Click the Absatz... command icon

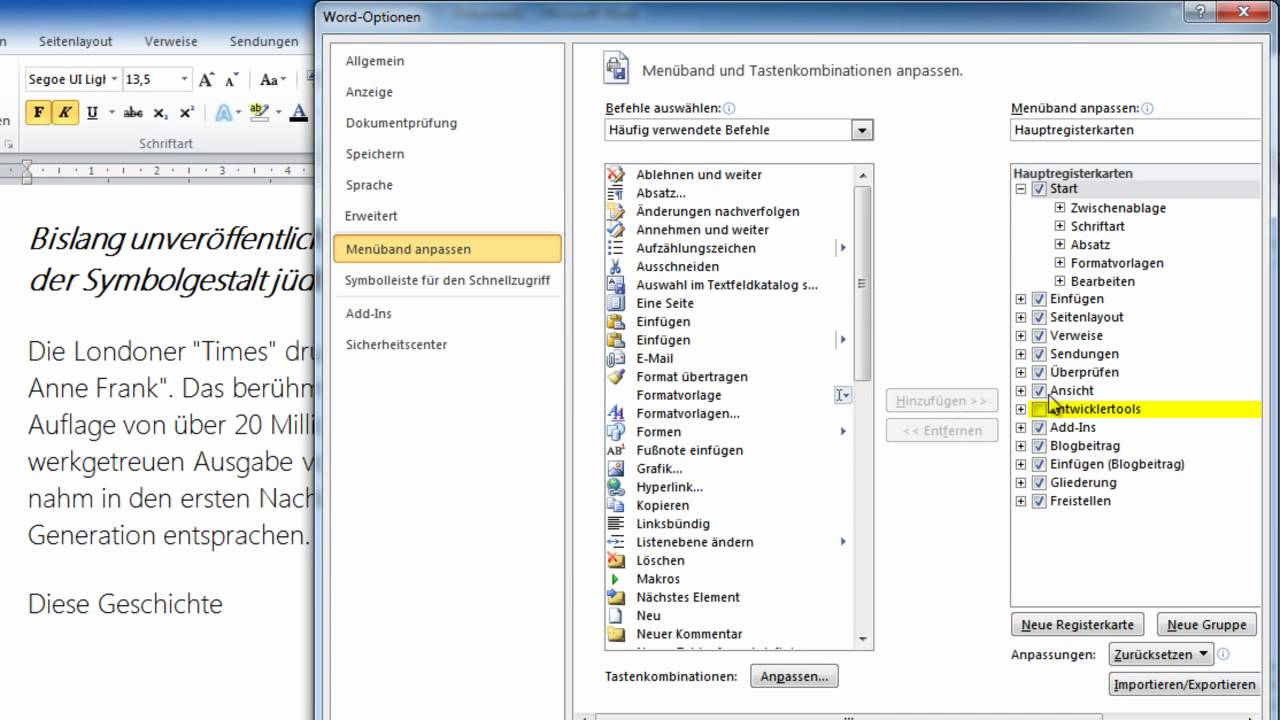pos(616,193)
